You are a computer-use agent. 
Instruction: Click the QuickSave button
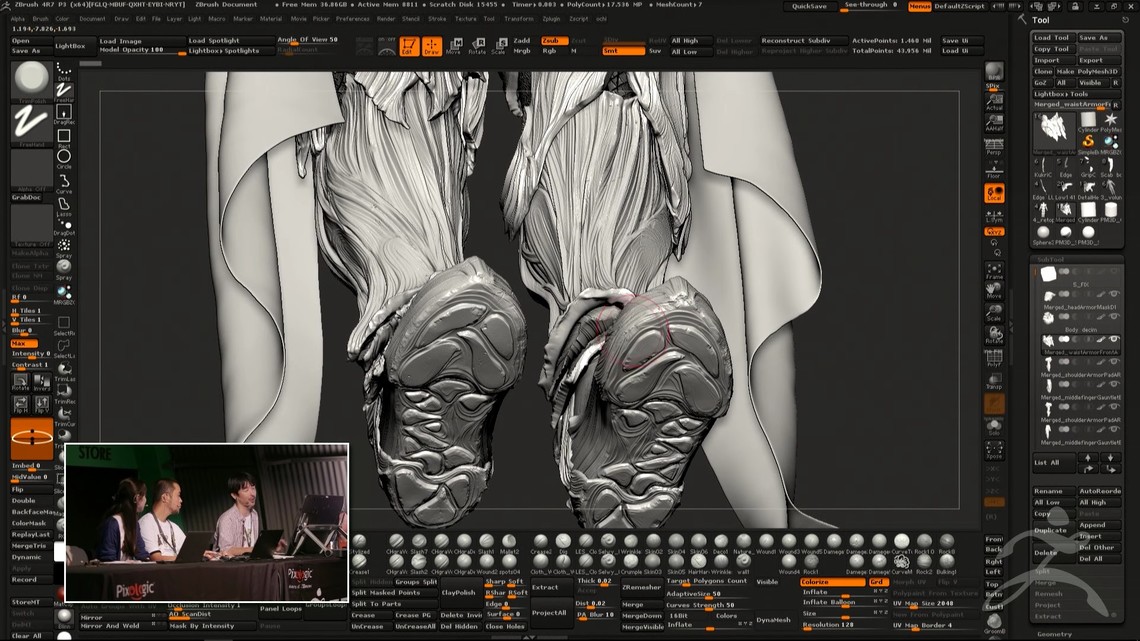809,6
